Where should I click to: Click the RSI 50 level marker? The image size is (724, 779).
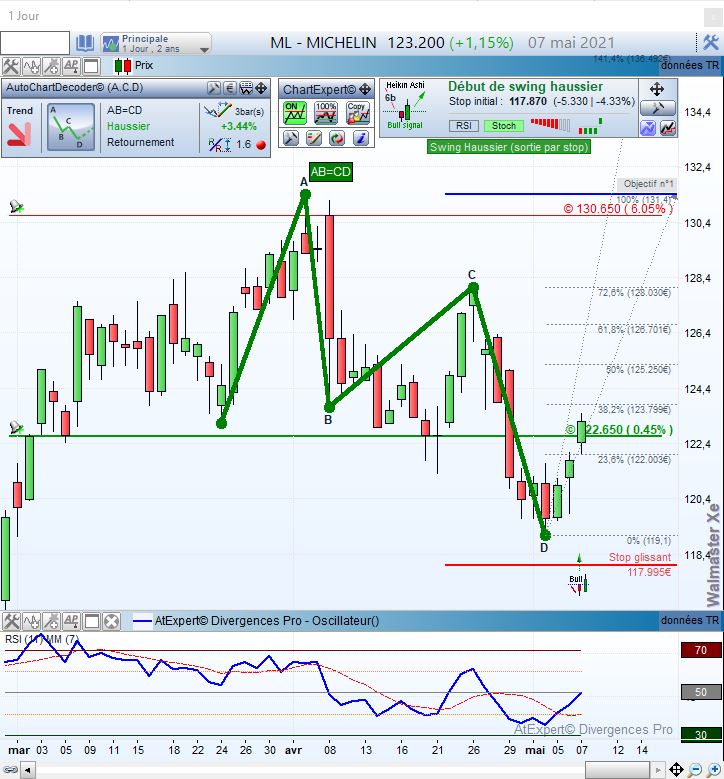click(x=701, y=692)
